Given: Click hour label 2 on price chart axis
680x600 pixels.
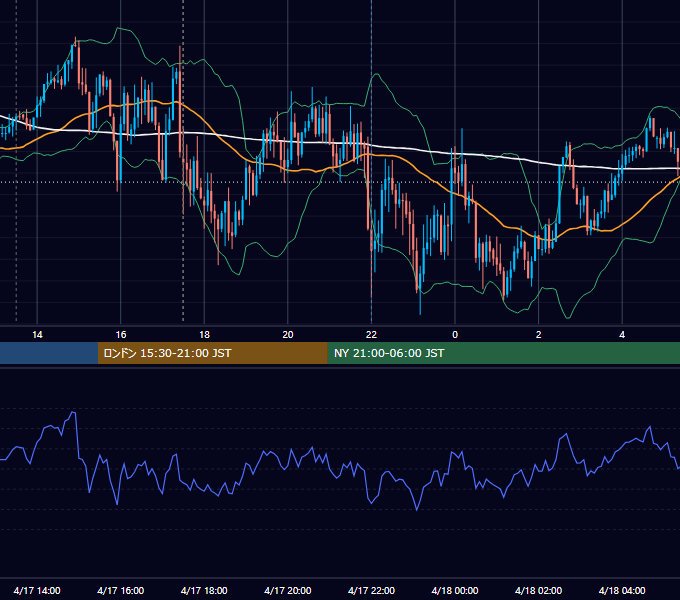Looking at the screenshot, I should (539, 335).
